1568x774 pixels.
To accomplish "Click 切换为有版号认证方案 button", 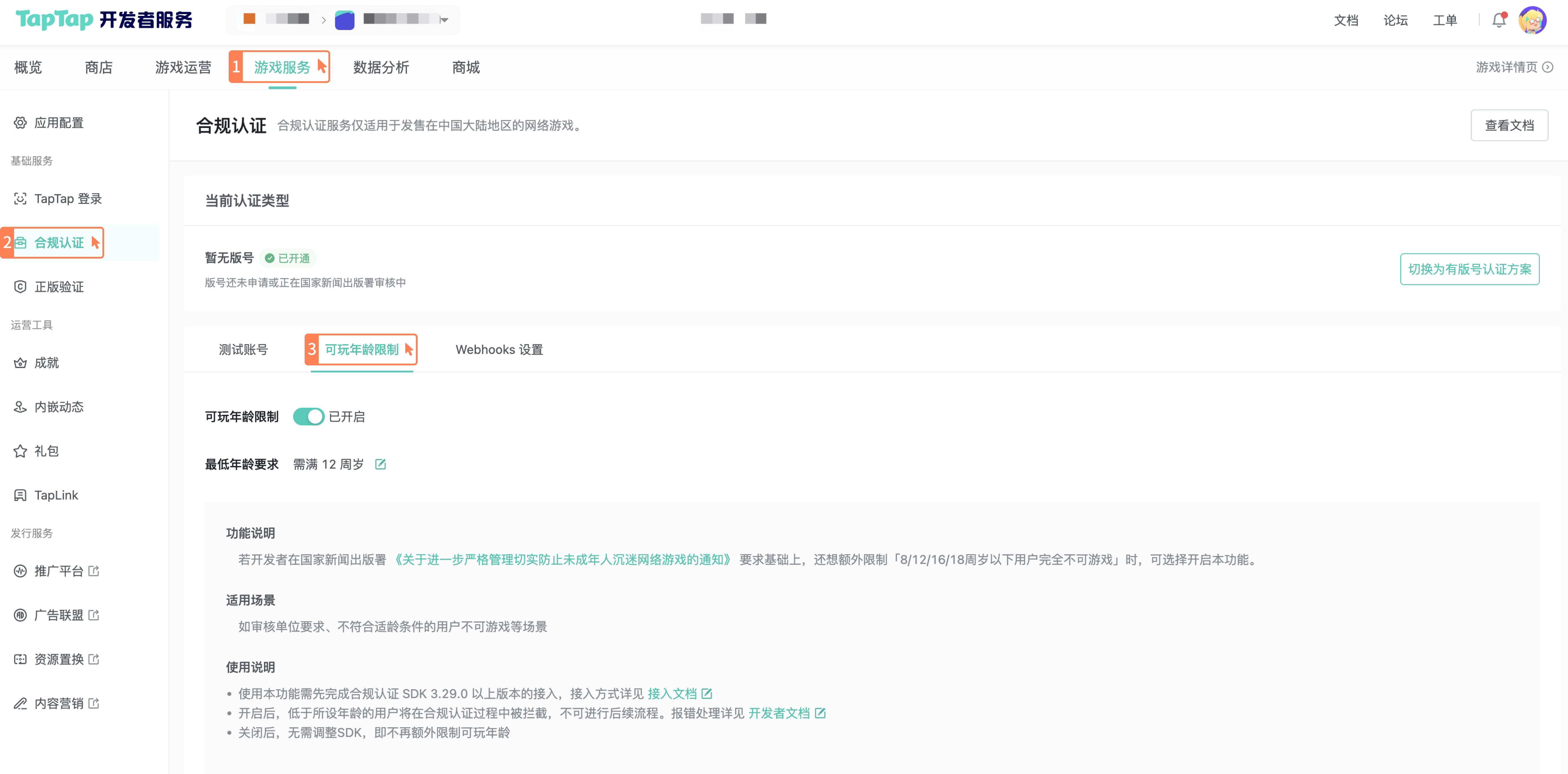I will [x=1469, y=269].
